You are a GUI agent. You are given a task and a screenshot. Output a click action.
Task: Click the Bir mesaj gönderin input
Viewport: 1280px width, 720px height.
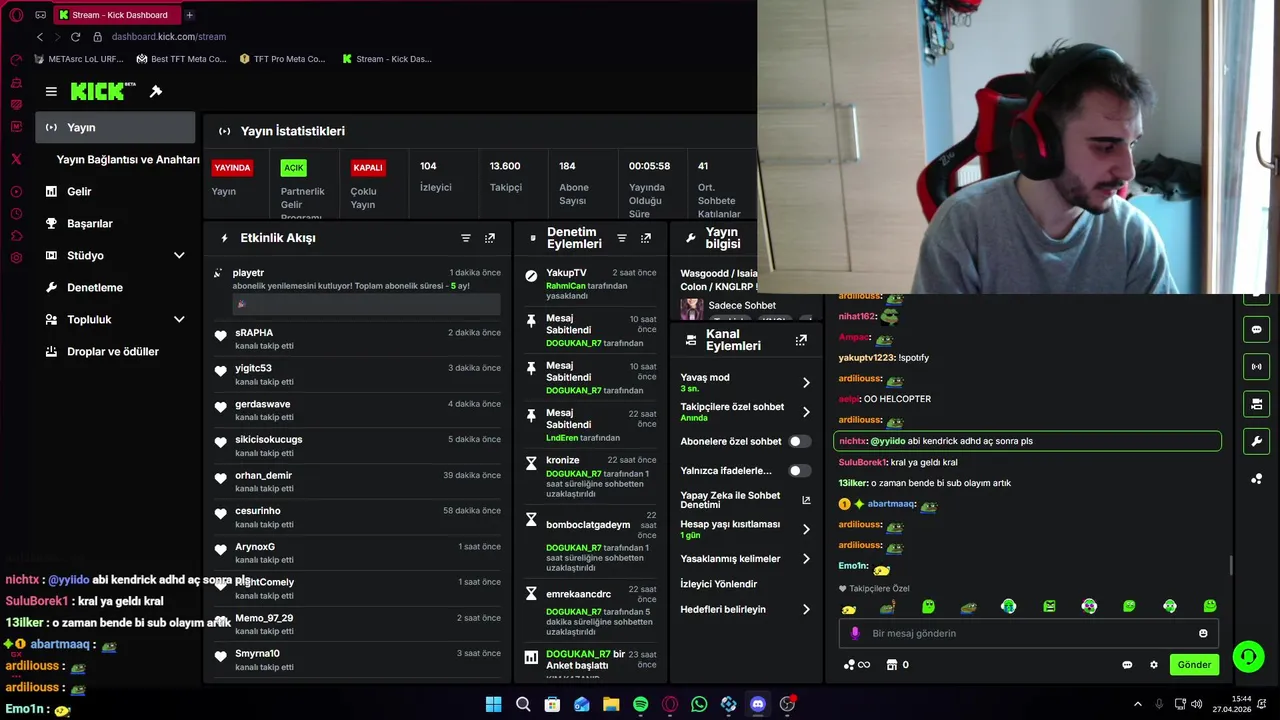[x=1030, y=633]
